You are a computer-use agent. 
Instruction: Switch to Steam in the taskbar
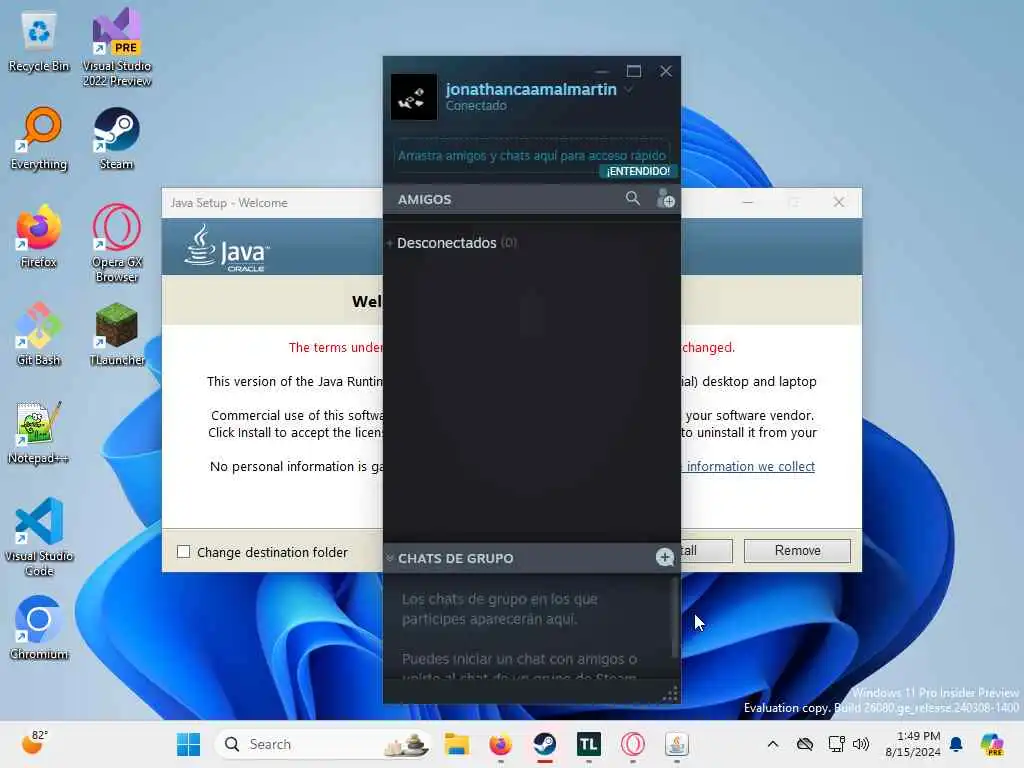coord(545,744)
